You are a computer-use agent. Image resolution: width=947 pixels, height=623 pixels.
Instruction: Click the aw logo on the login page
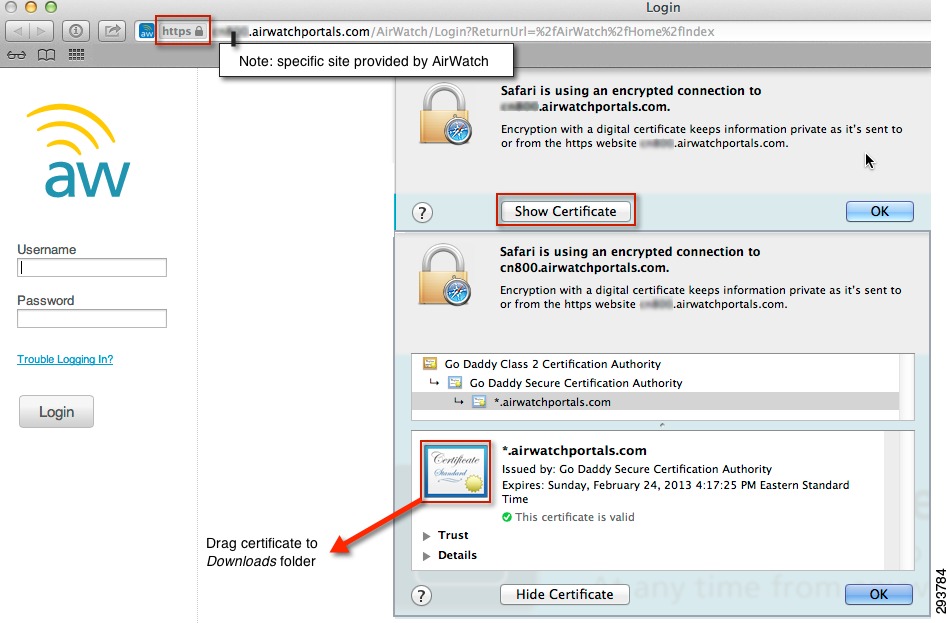pyautogui.click(x=79, y=151)
